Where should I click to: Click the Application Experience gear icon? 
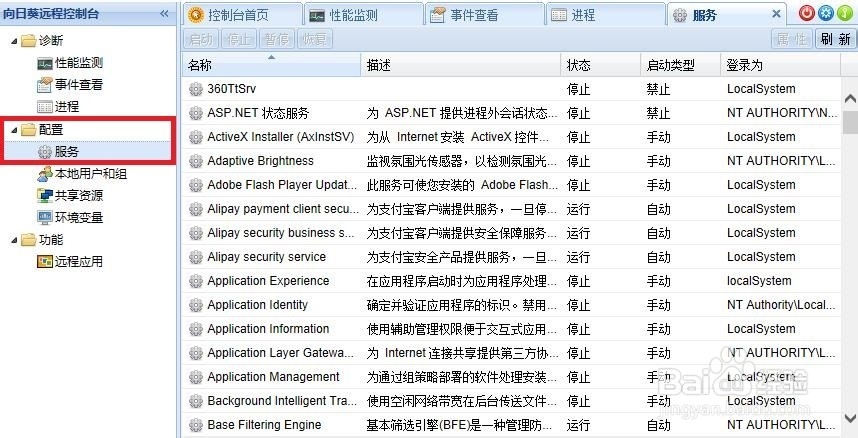(195, 281)
